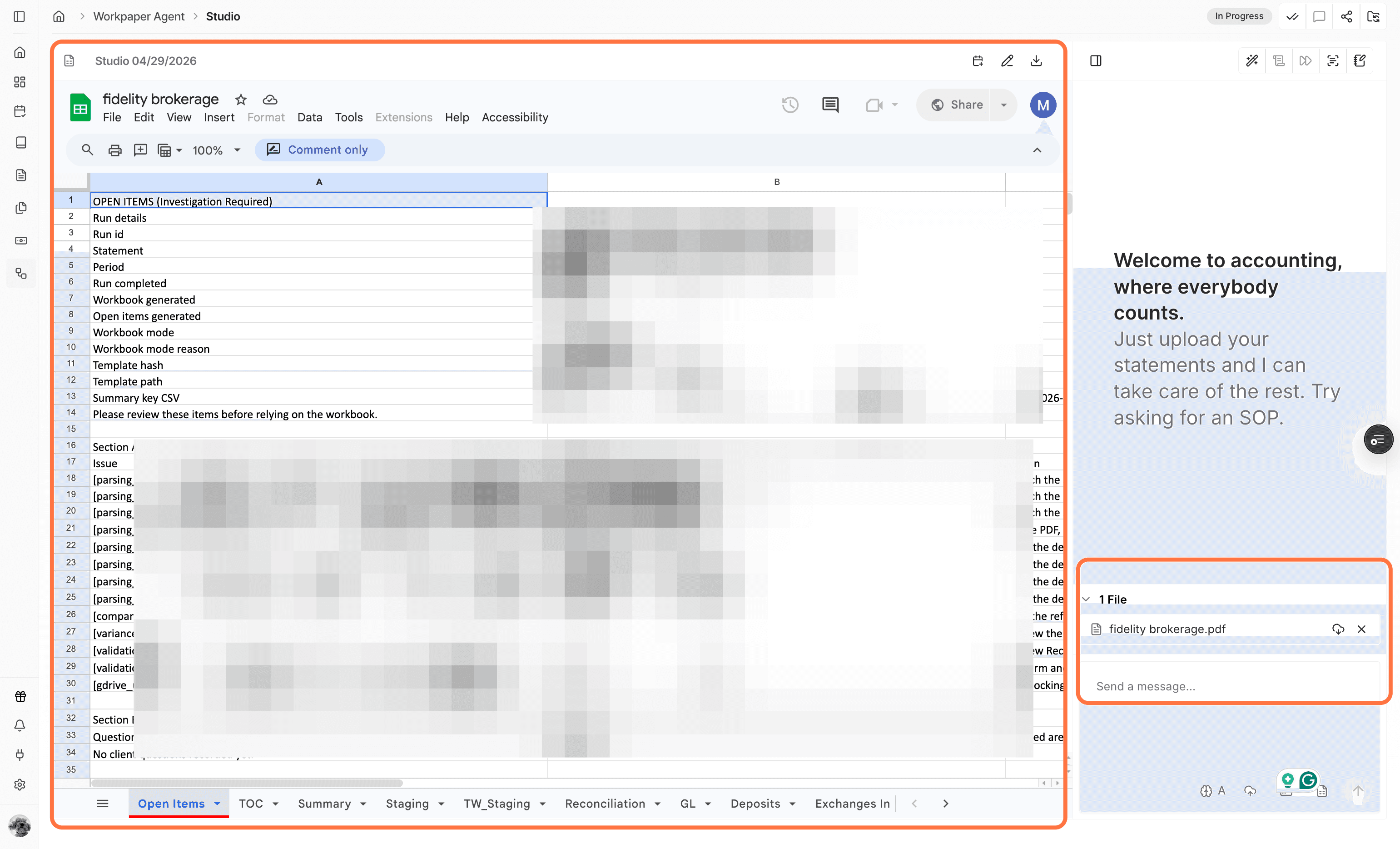This screenshot has height=849, width=1400.
Task: Click the fast-forward icon in chat toolbar
Action: (x=1306, y=61)
